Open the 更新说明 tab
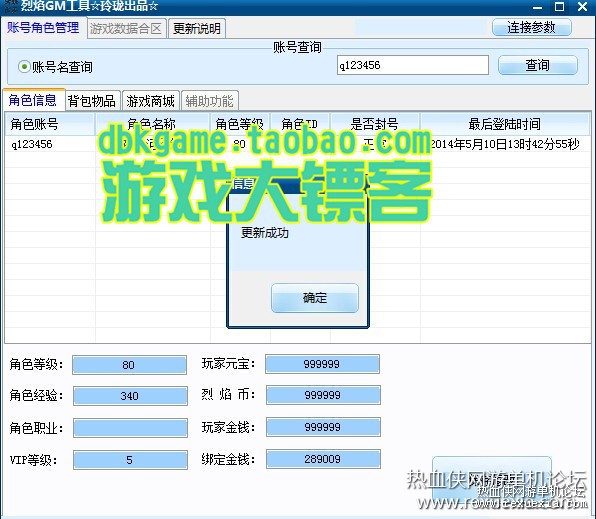Viewport: 596px width, 519px height. (197, 29)
